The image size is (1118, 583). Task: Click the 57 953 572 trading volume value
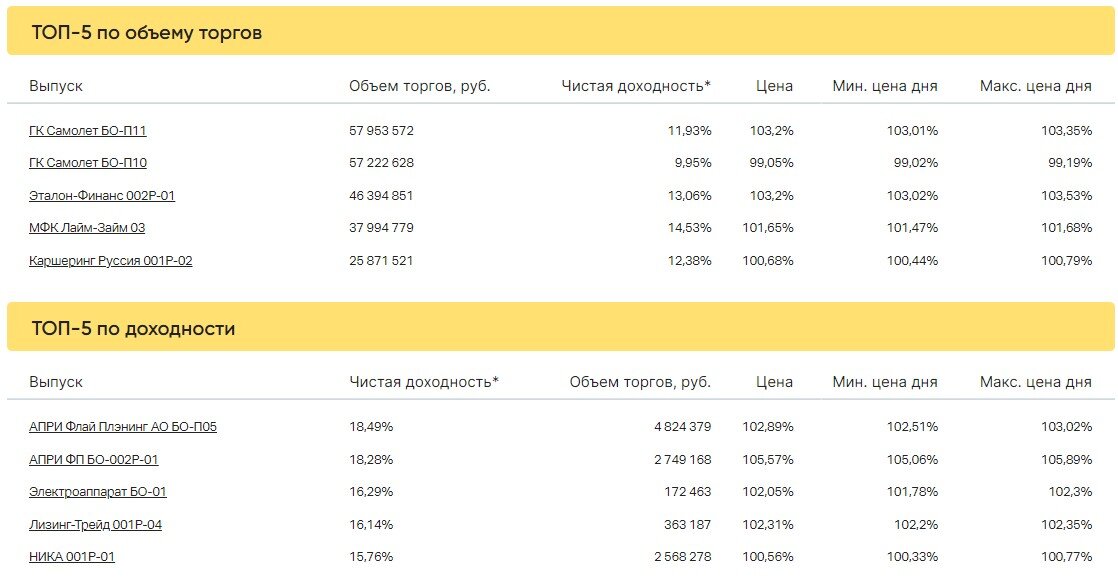pyautogui.click(x=381, y=130)
